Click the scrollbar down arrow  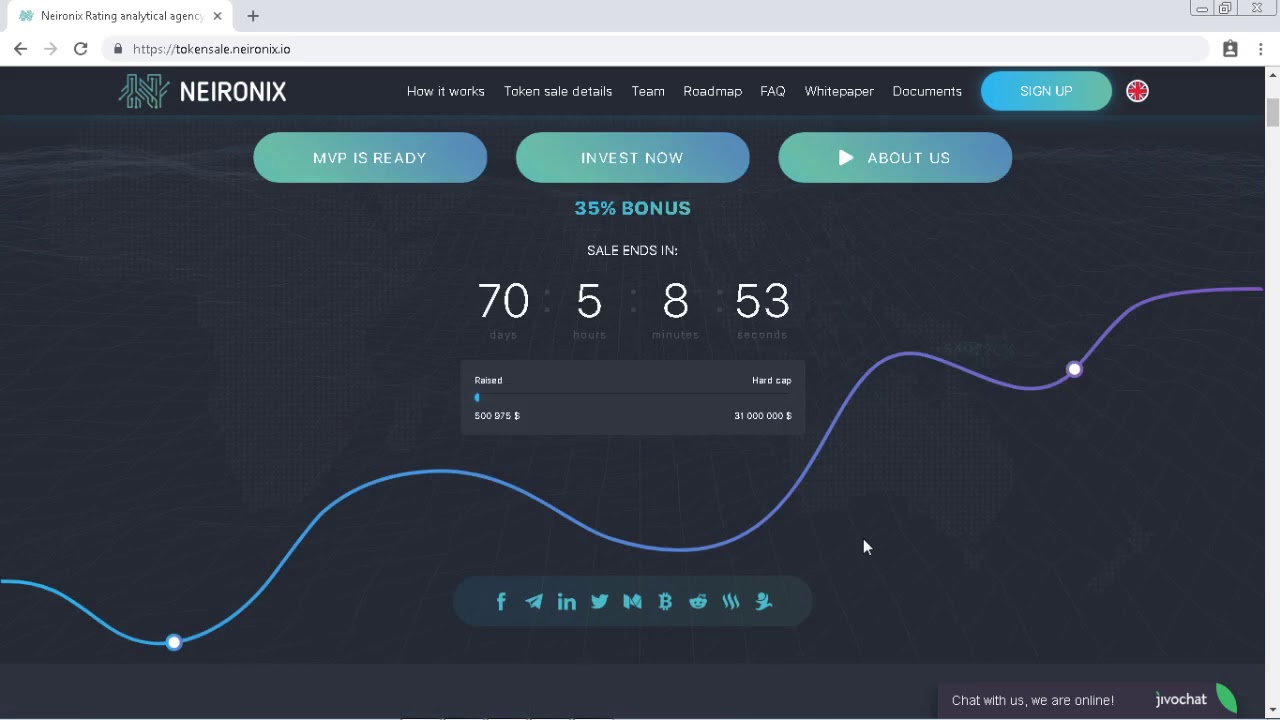tap(1273, 711)
